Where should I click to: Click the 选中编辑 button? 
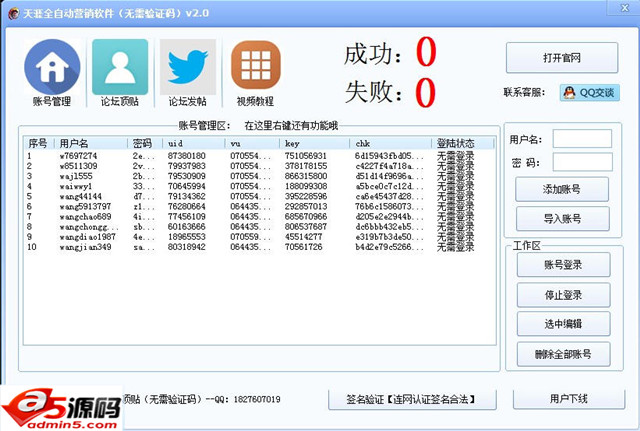[x=561, y=323]
